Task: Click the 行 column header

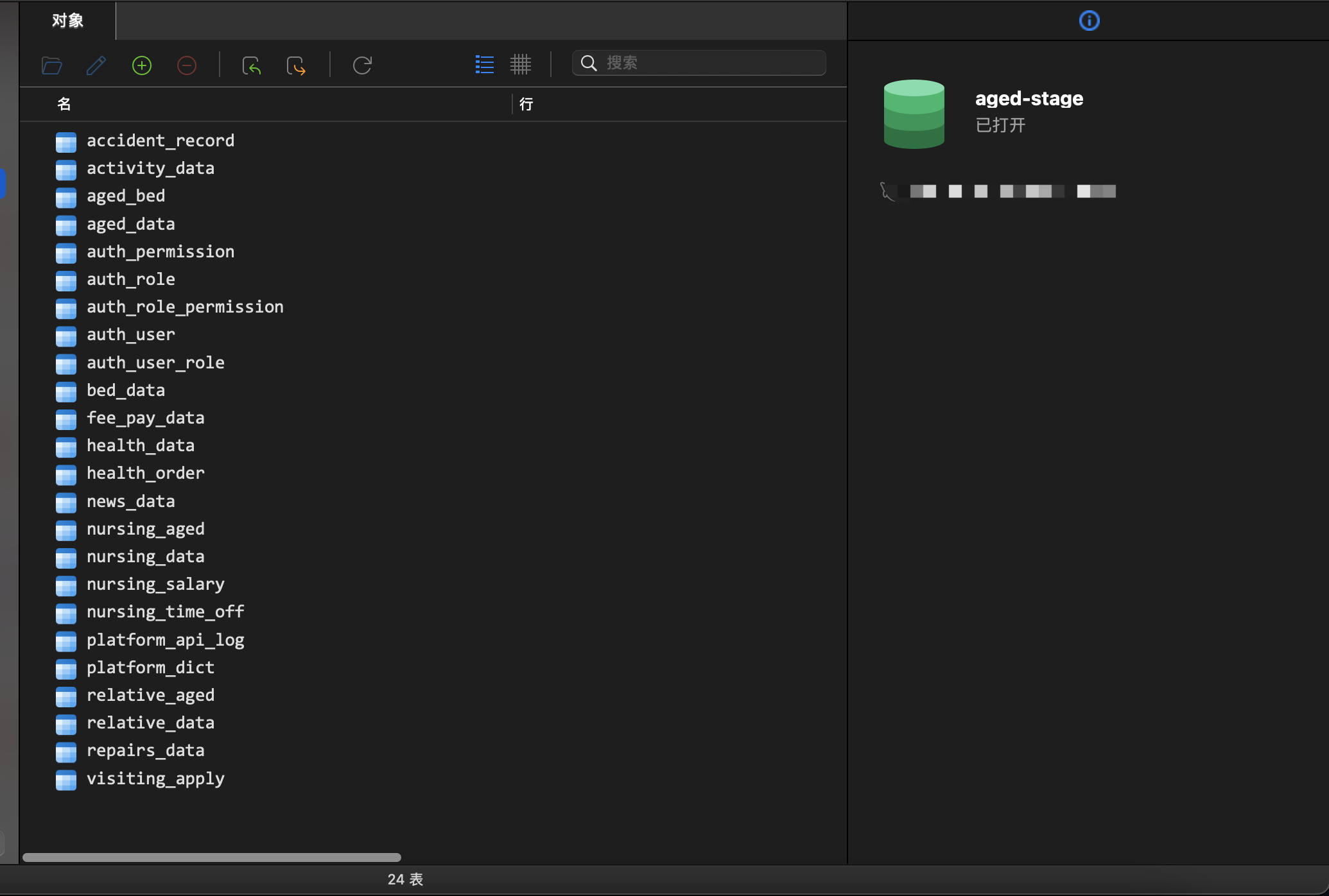Action: tap(526, 104)
